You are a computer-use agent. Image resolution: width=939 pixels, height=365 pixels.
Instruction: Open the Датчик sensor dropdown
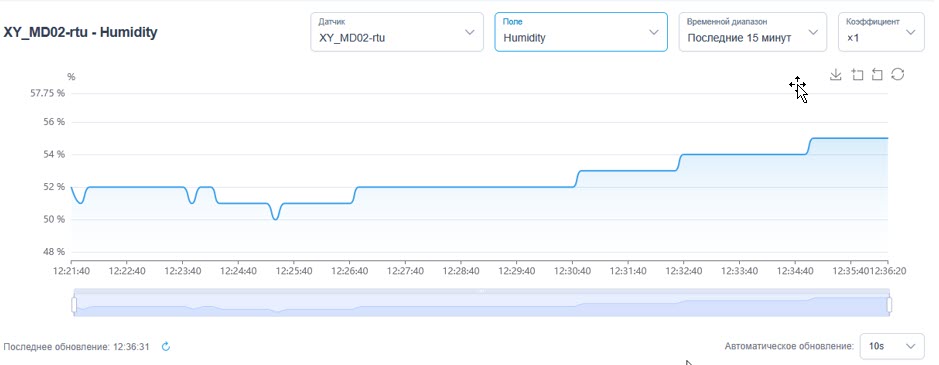[x=397, y=32]
